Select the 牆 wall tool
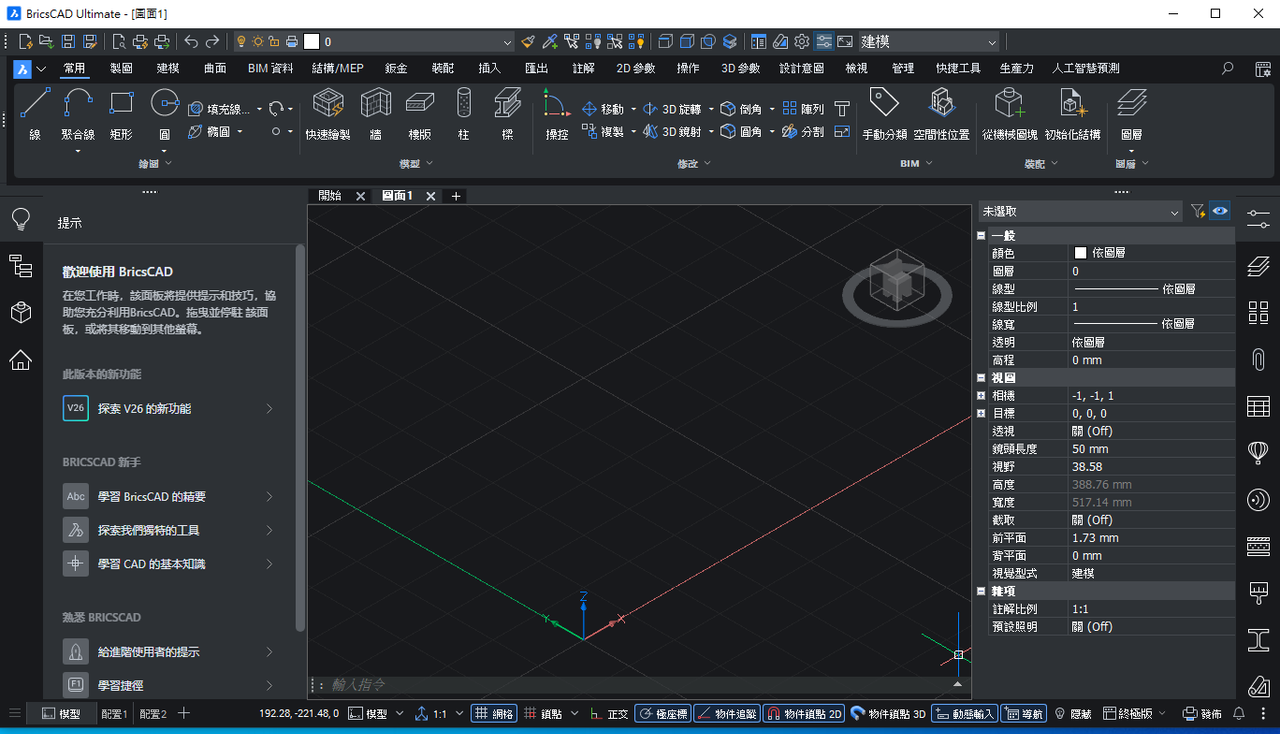Viewport: 1280px width, 734px height. pyautogui.click(x=376, y=114)
